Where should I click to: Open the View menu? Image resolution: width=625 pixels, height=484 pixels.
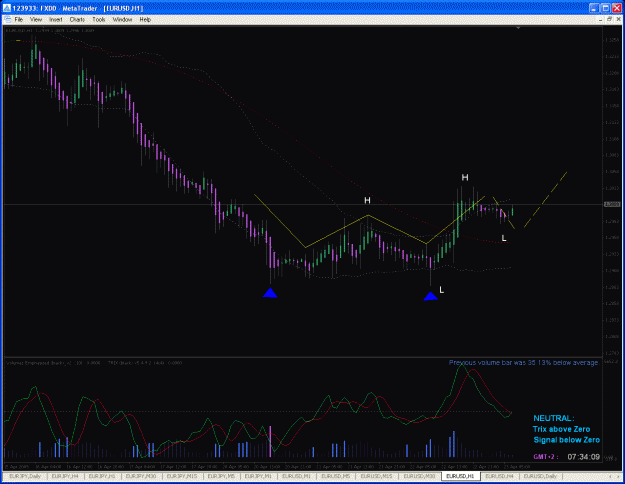pyautogui.click(x=36, y=20)
